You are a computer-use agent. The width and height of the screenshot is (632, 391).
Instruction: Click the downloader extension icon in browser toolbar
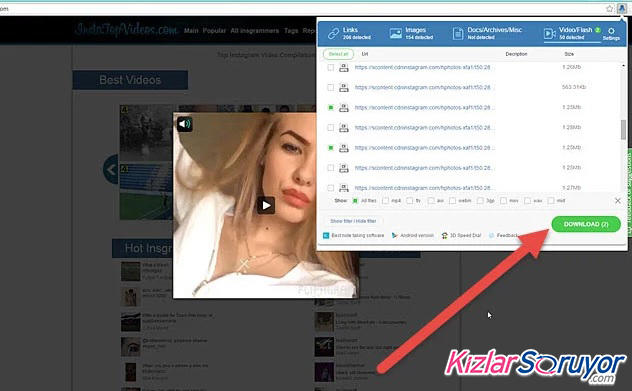pyautogui.click(x=622, y=8)
